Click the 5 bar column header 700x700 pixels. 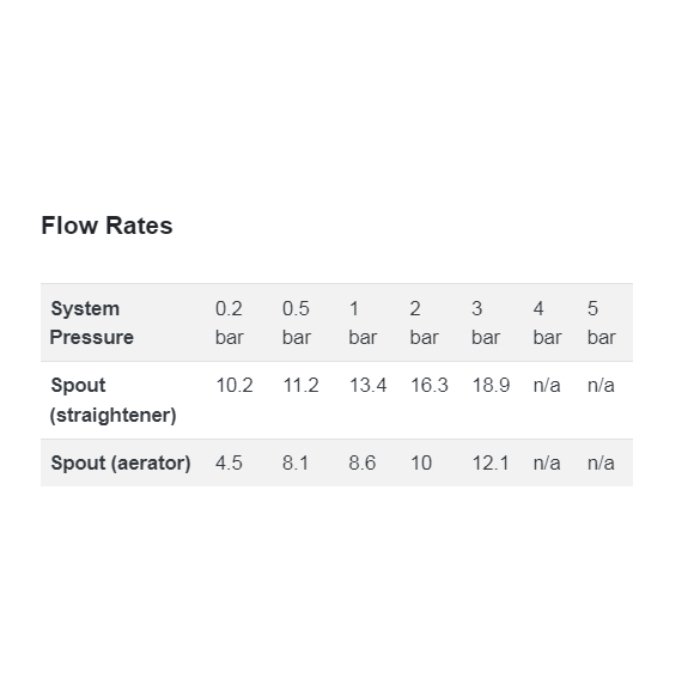coord(601,323)
